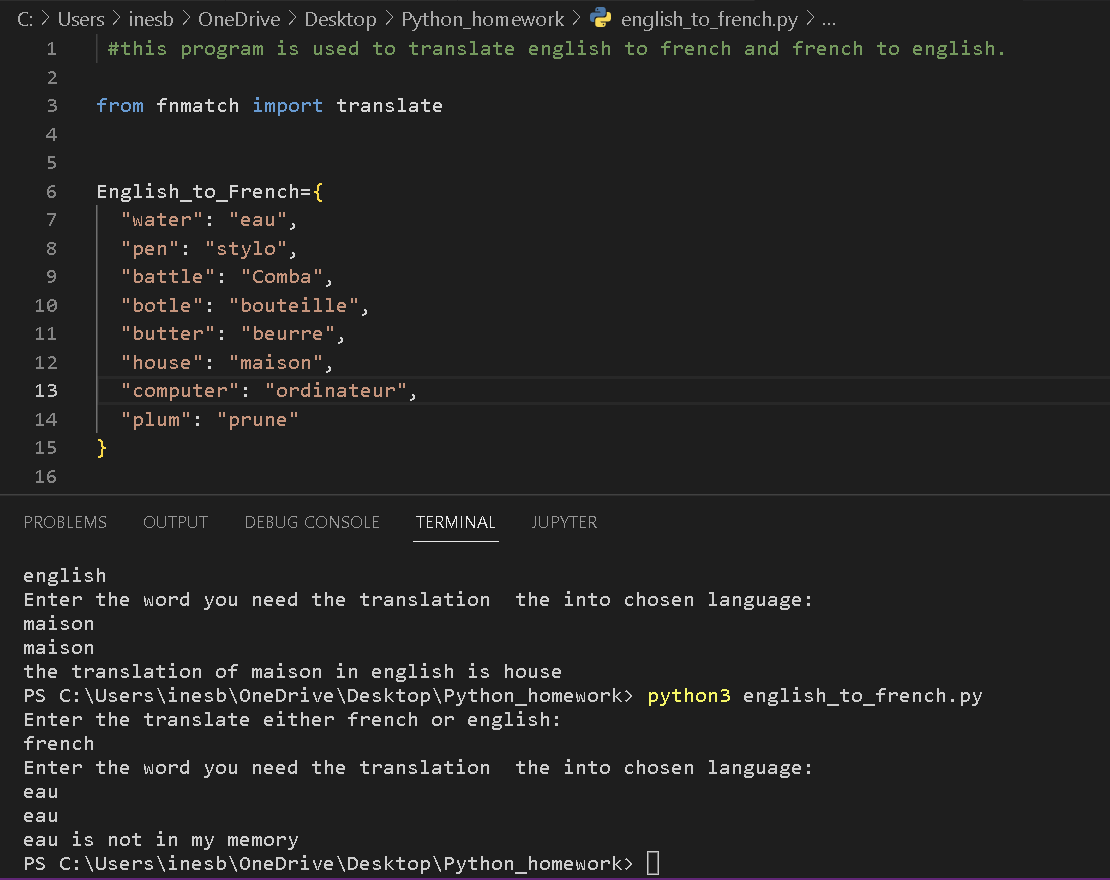Image resolution: width=1110 pixels, height=880 pixels.
Task: Click the "computer" key string
Action: (180, 391)
